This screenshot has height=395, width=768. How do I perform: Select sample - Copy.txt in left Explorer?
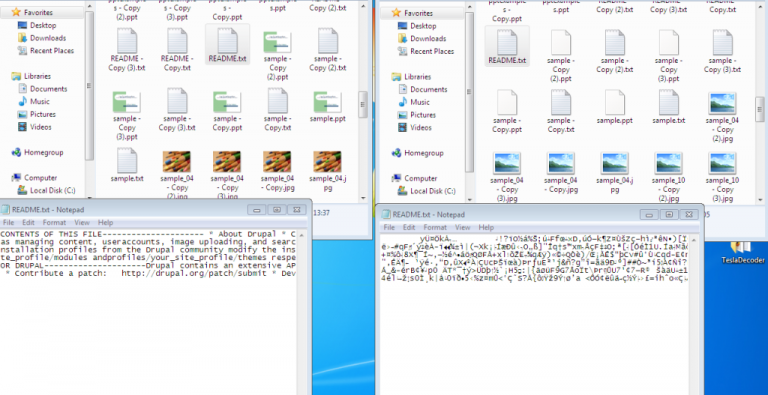(x=277, y=109)
